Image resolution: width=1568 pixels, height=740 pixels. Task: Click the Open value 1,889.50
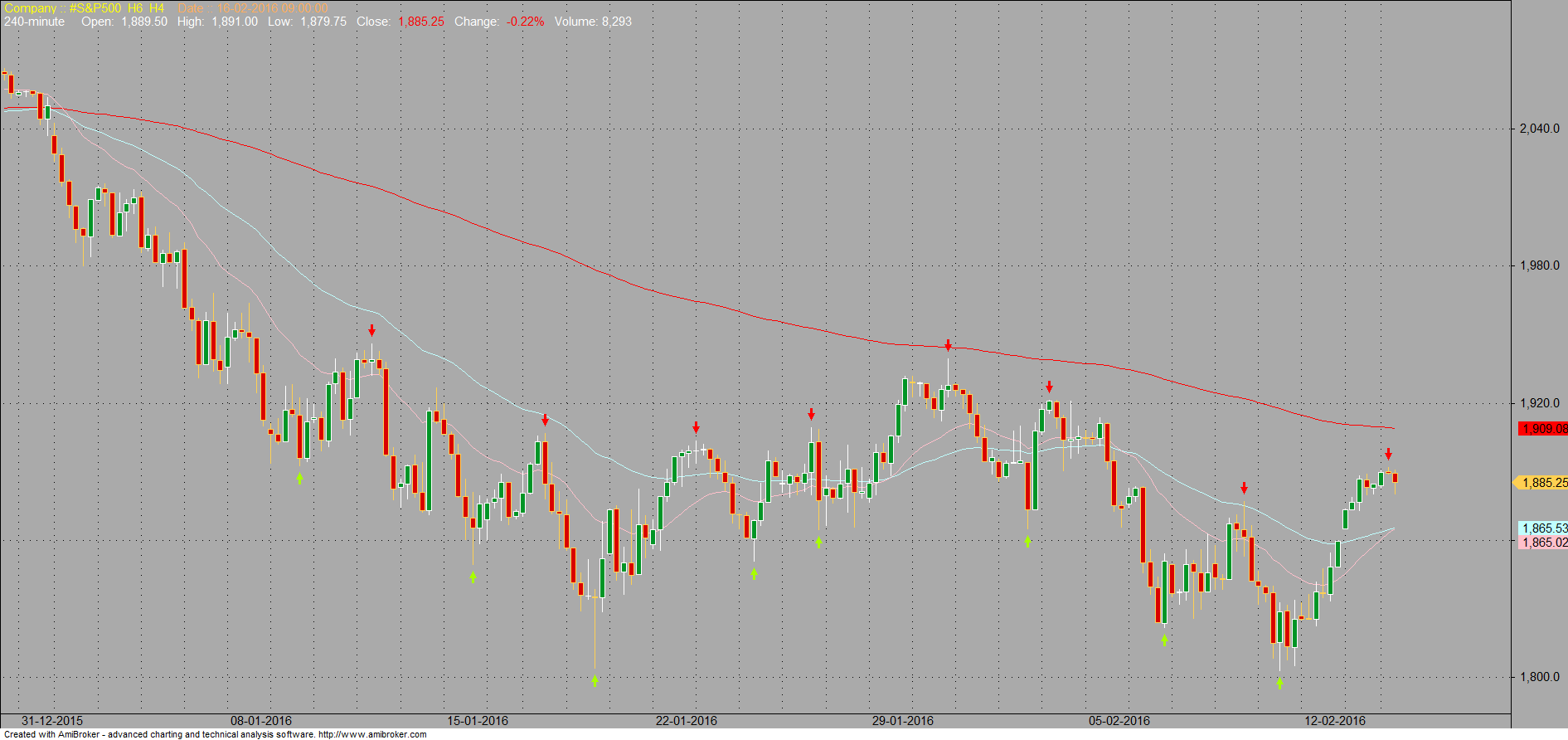point(144,22)
